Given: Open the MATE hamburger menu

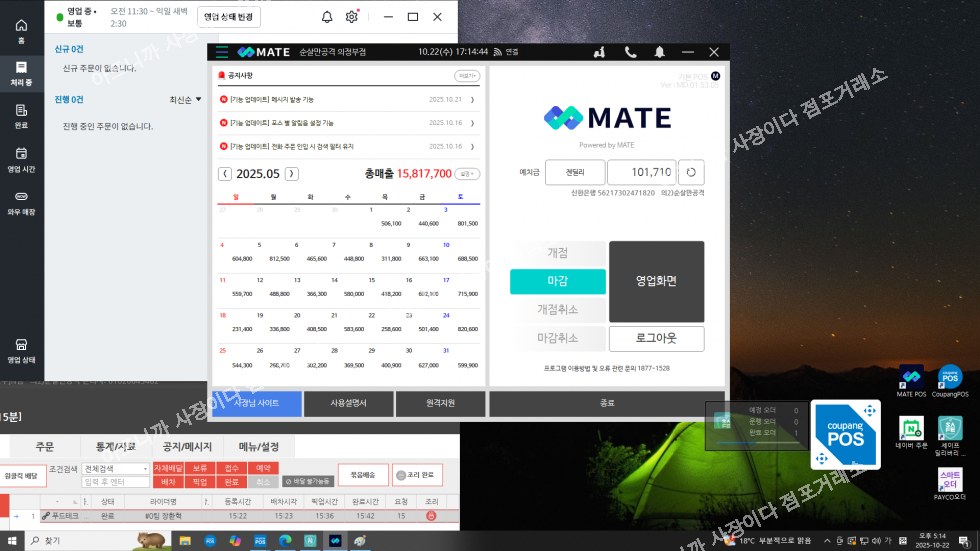Looking at the screenshot, I should point(221,52).
